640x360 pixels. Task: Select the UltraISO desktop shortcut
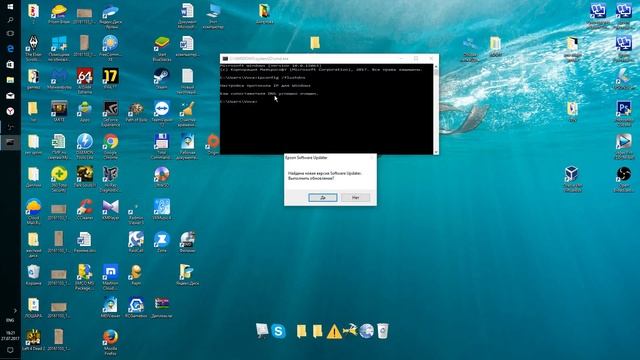162,177
